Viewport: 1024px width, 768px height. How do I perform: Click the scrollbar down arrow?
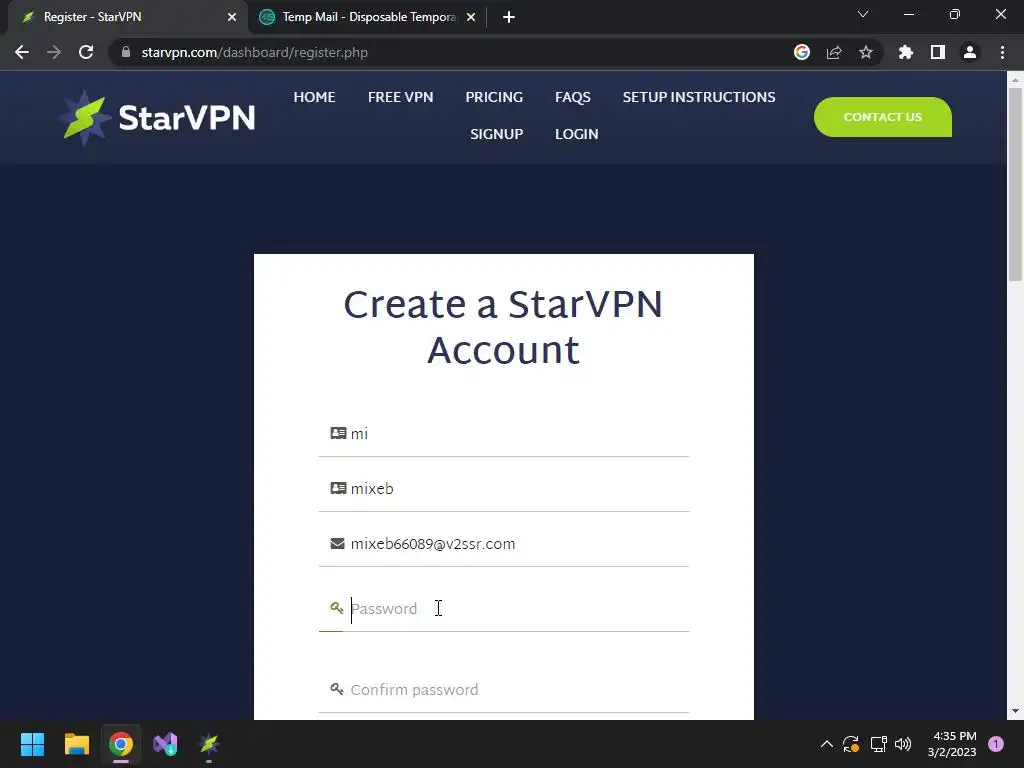(1014, 711)
